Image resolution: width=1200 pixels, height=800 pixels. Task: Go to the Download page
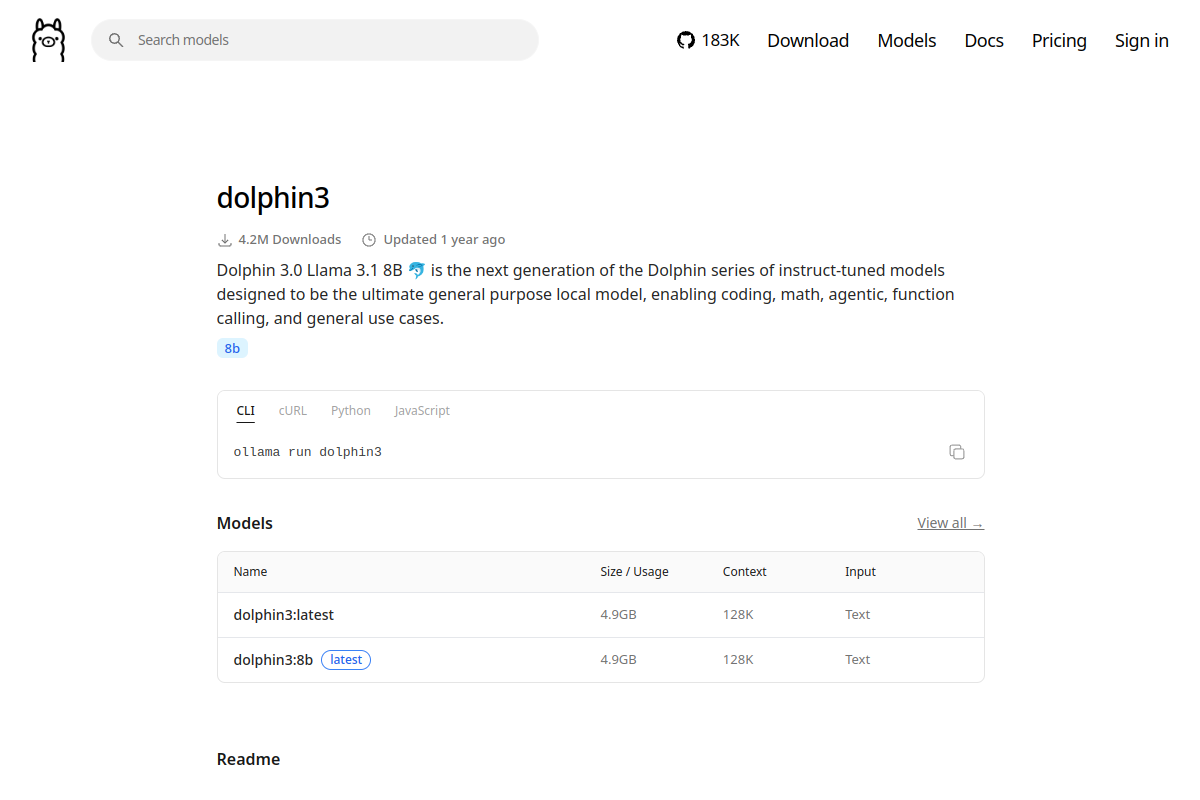(808, 40)
